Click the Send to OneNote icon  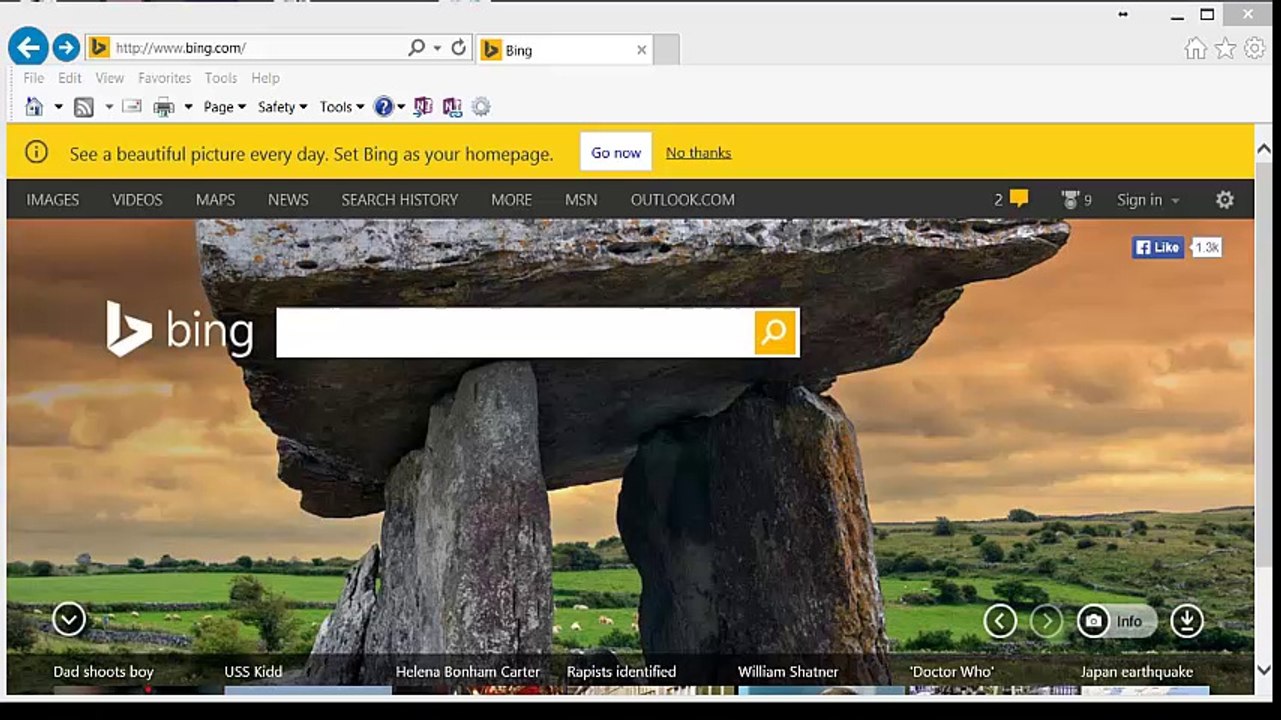tap(423, 107)
